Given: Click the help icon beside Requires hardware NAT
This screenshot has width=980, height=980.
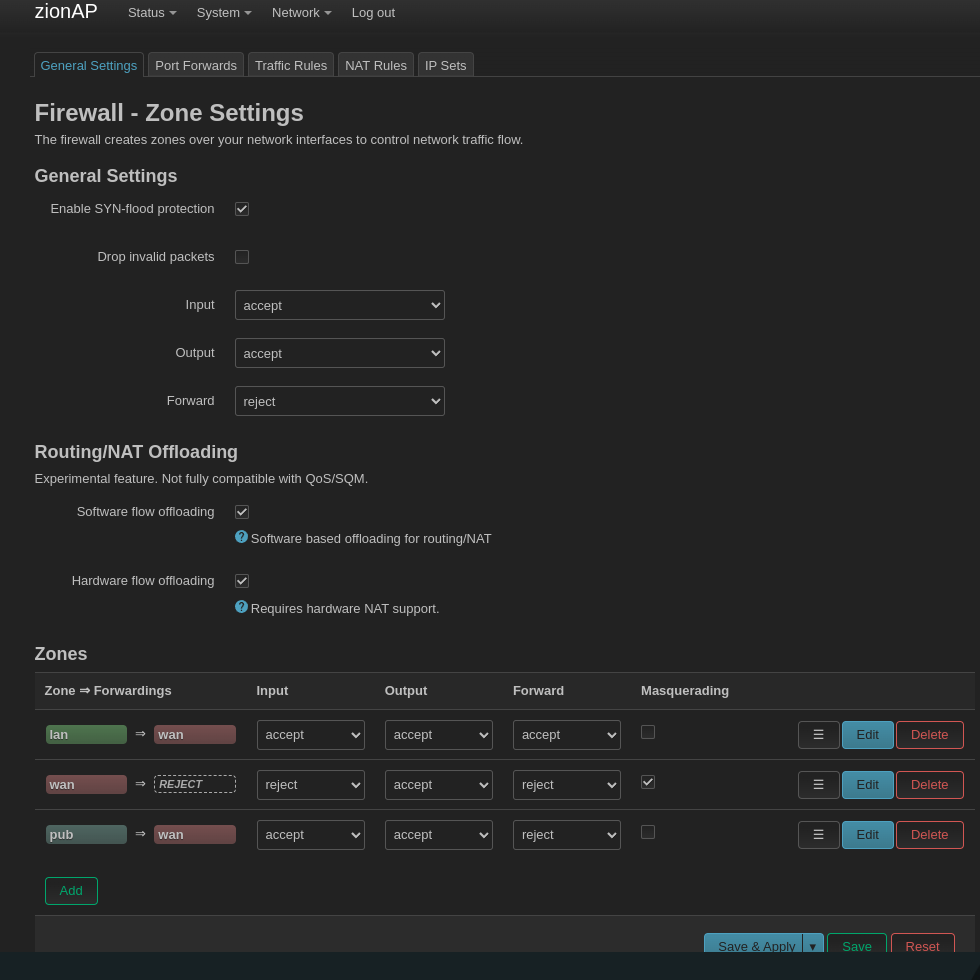Looking at the screenshot, I should coord(241,607).
